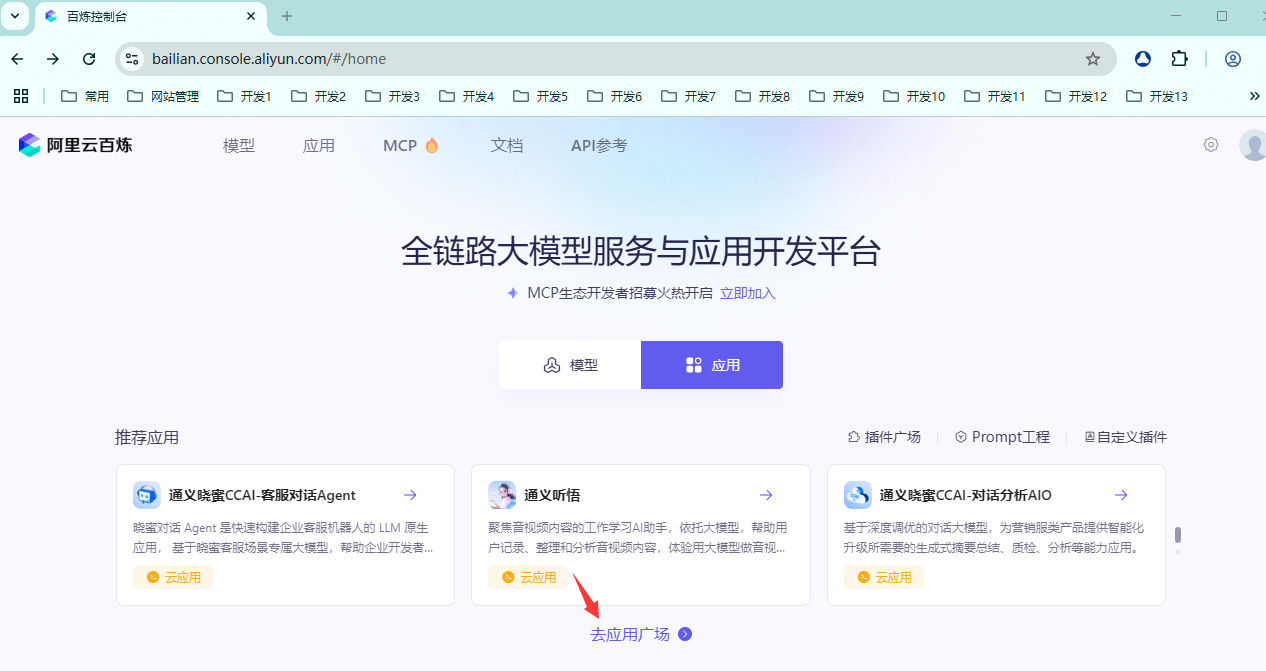View site information icon in address bar

132,59
